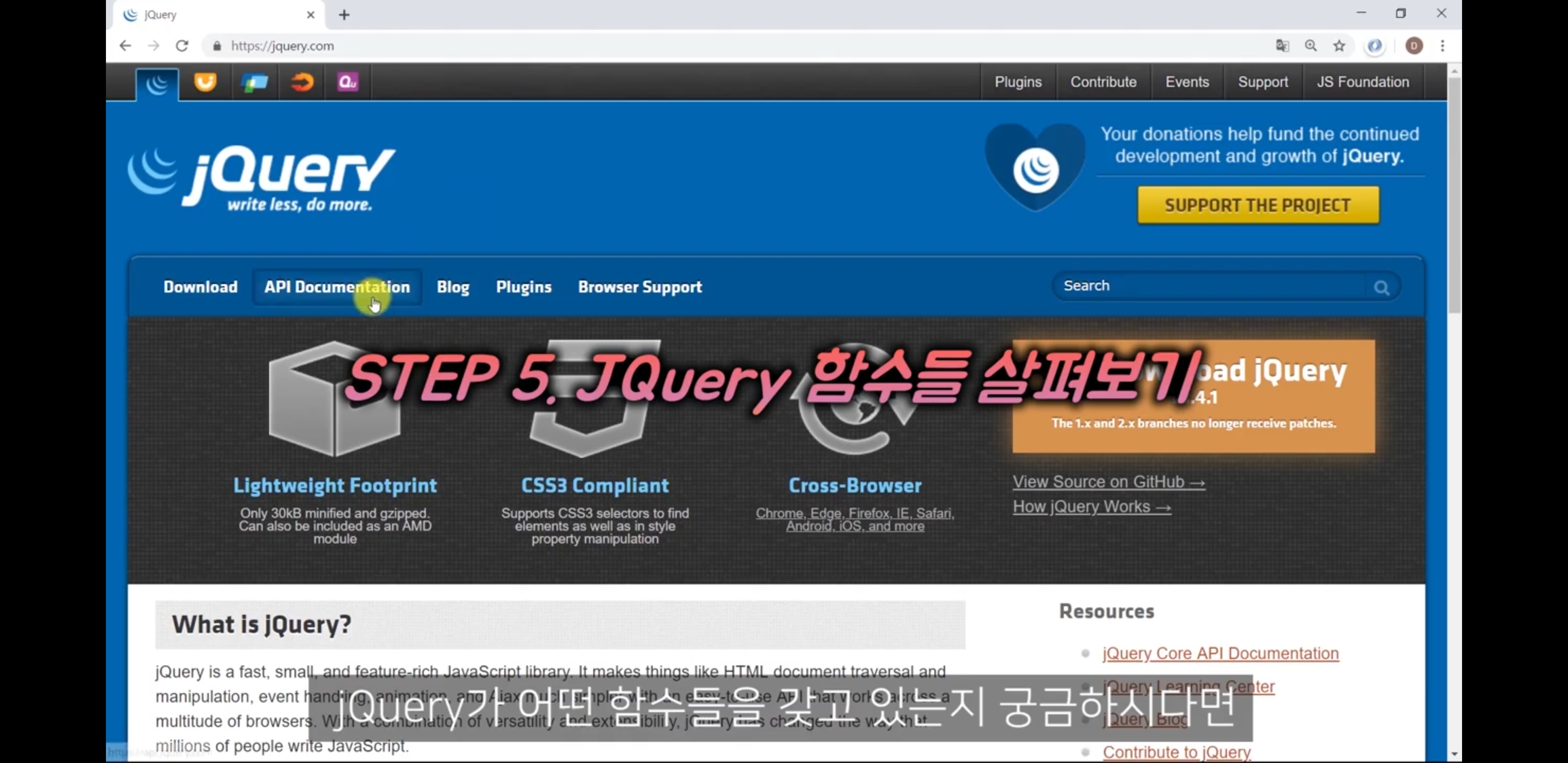Click the orange Download jQuery button
1568x763 pixels.
[1193, 396]
